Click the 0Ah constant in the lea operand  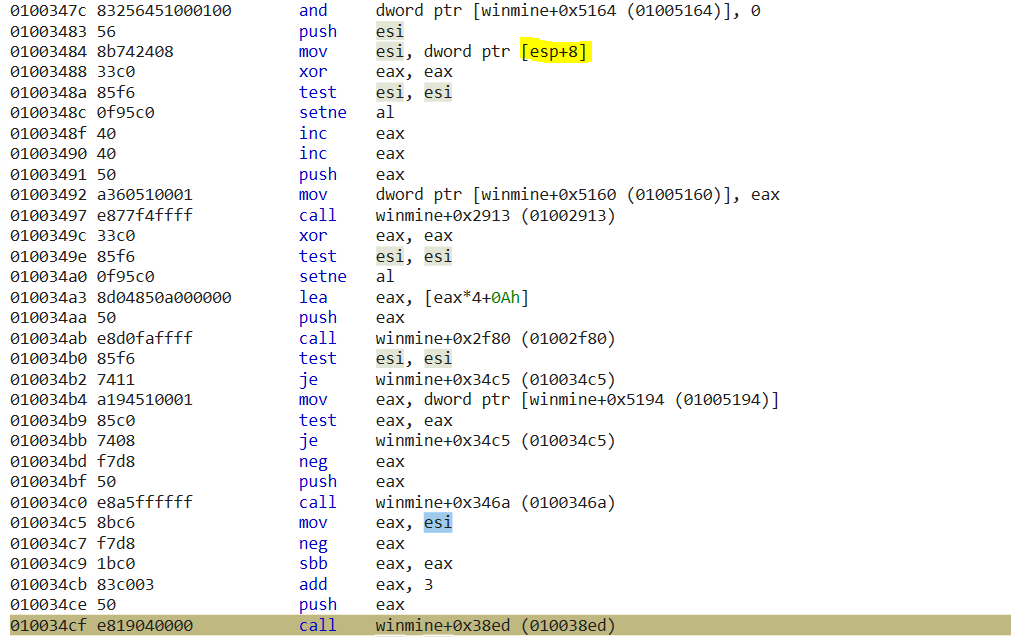tap(505, 297)
